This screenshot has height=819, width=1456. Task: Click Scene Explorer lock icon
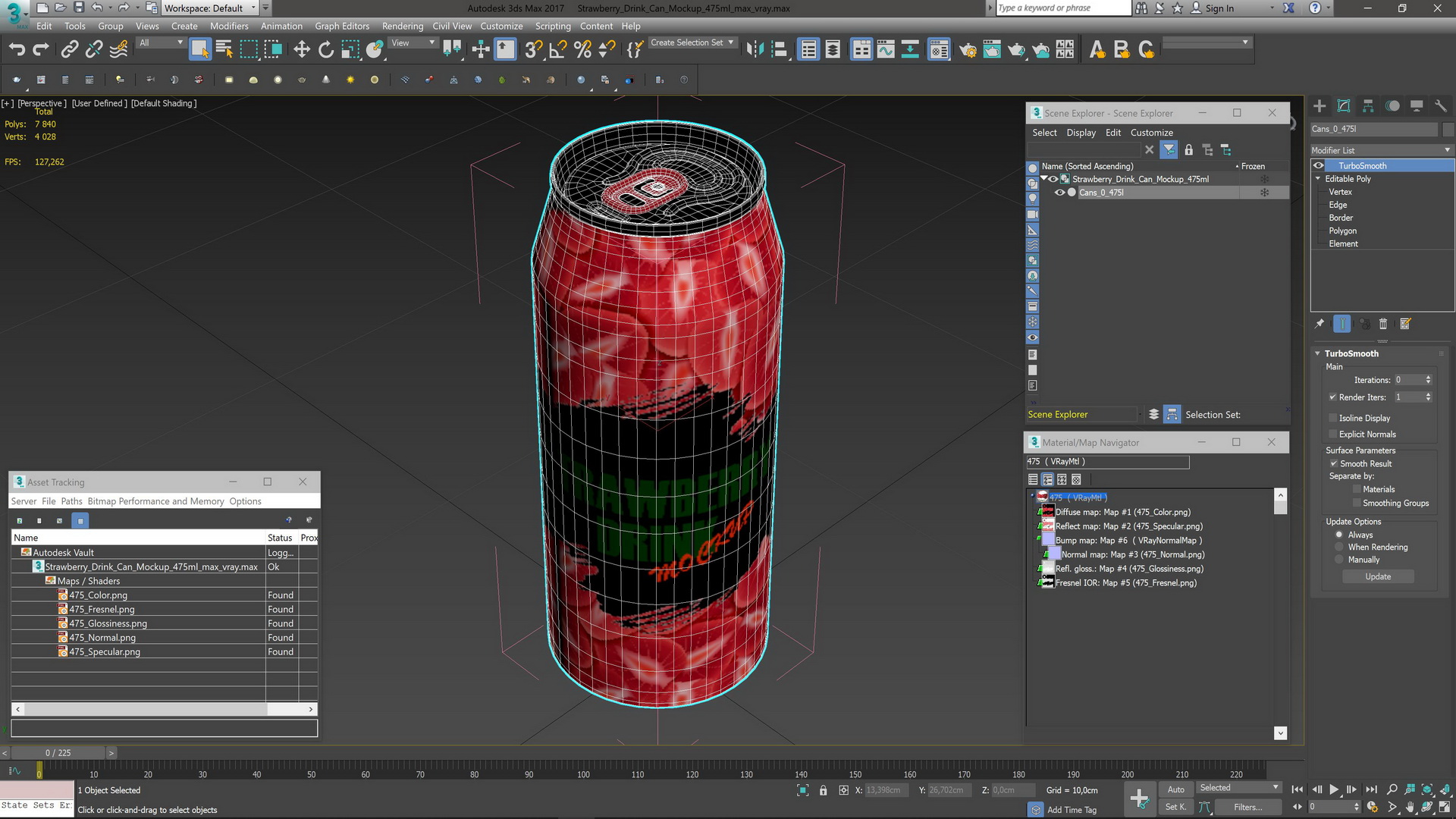pyautogui.click(x=1189, y=150)
